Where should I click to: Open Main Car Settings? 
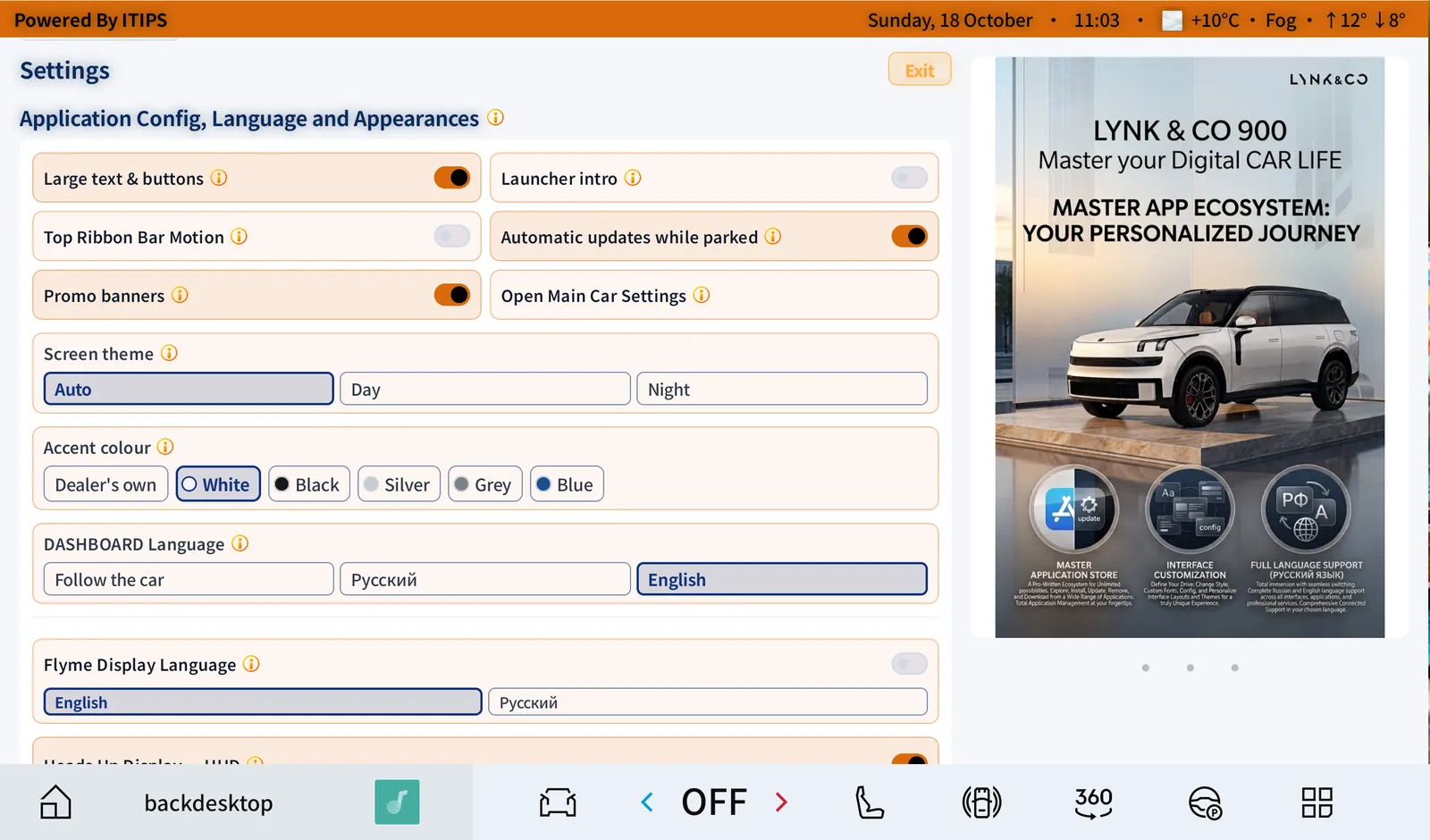[x=714, y=295]
